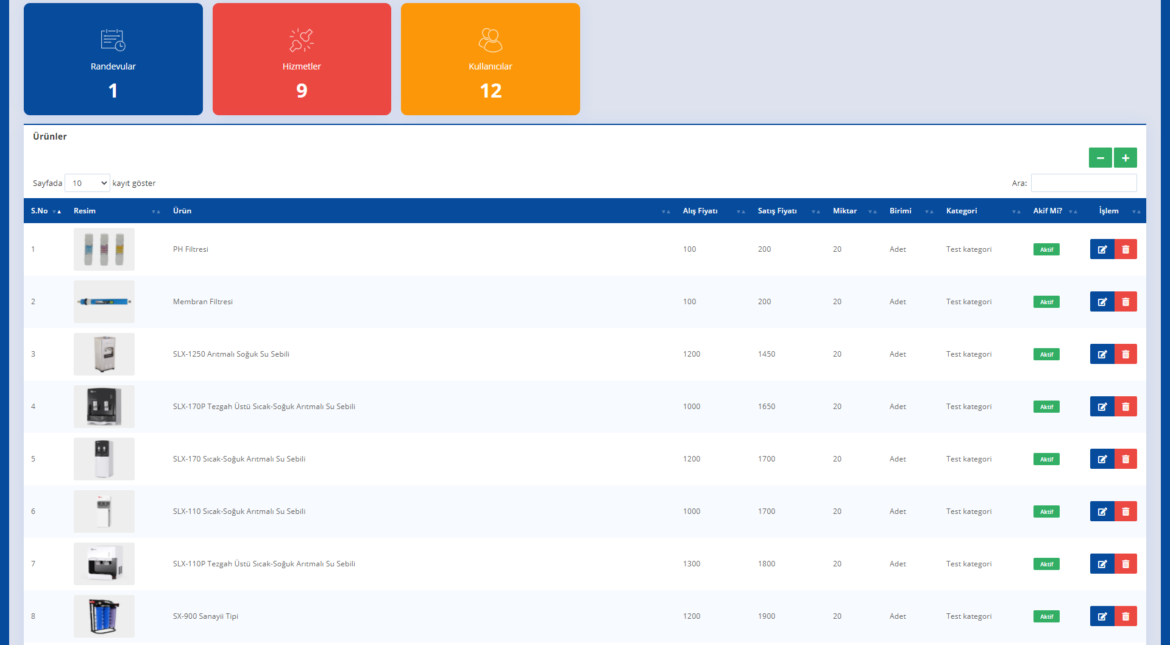Open the Hizmetler services card
This screenshot has width=1170, height=645.
coord(301,59)
